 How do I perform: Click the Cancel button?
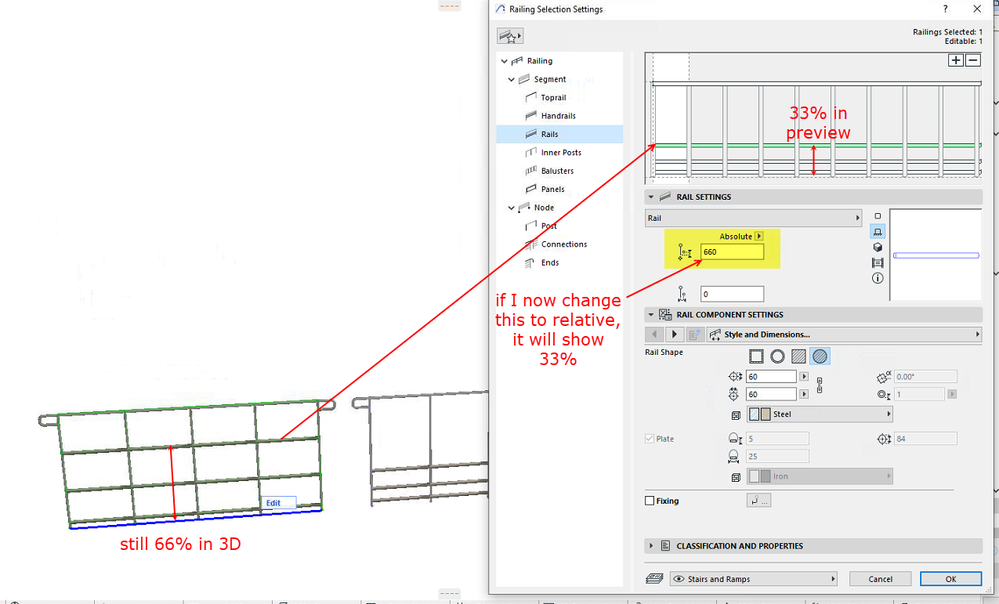click(880, 579)
